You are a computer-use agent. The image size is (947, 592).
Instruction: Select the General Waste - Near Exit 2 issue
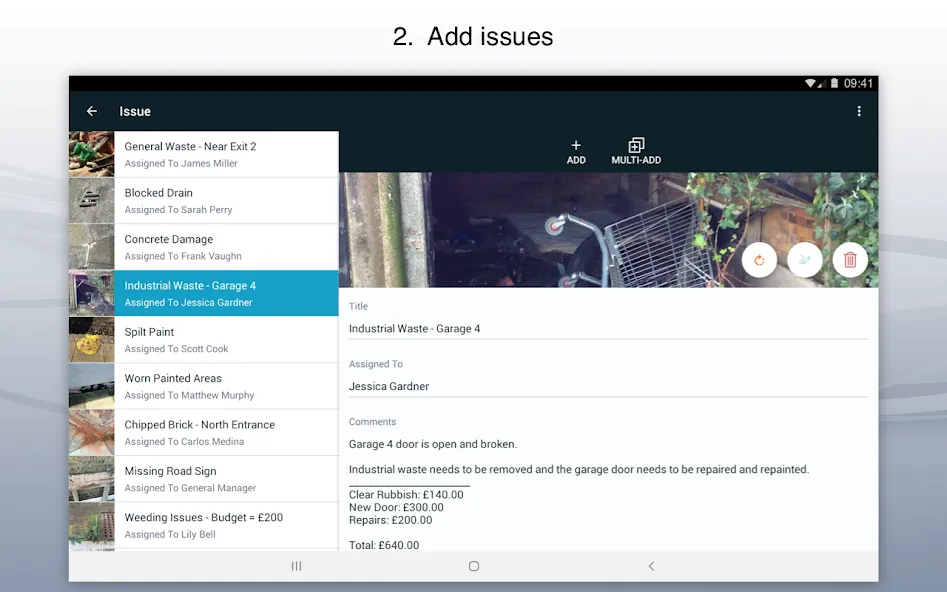(204, 154)
